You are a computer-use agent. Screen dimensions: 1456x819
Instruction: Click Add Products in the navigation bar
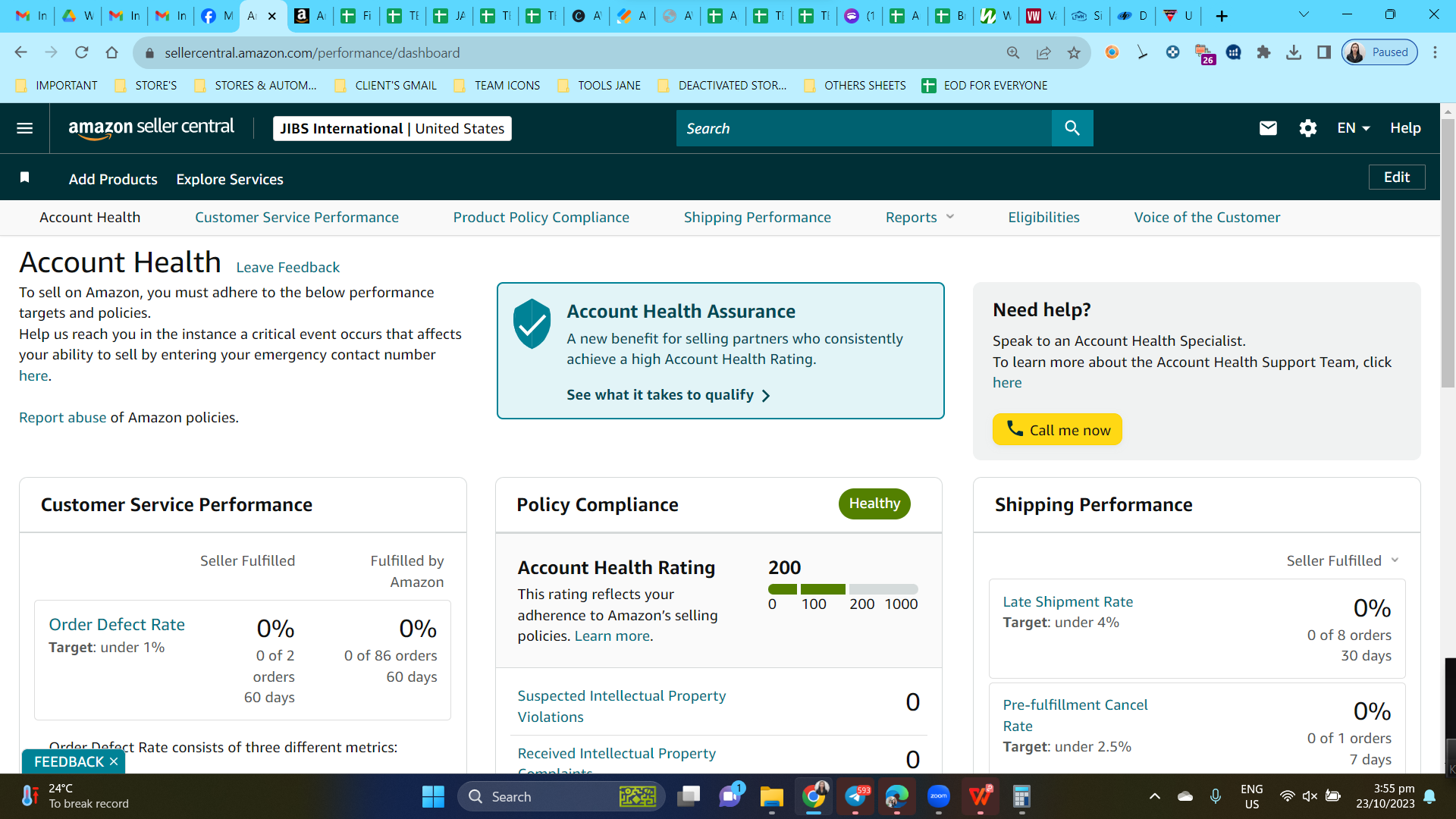[x=113, y=179]
